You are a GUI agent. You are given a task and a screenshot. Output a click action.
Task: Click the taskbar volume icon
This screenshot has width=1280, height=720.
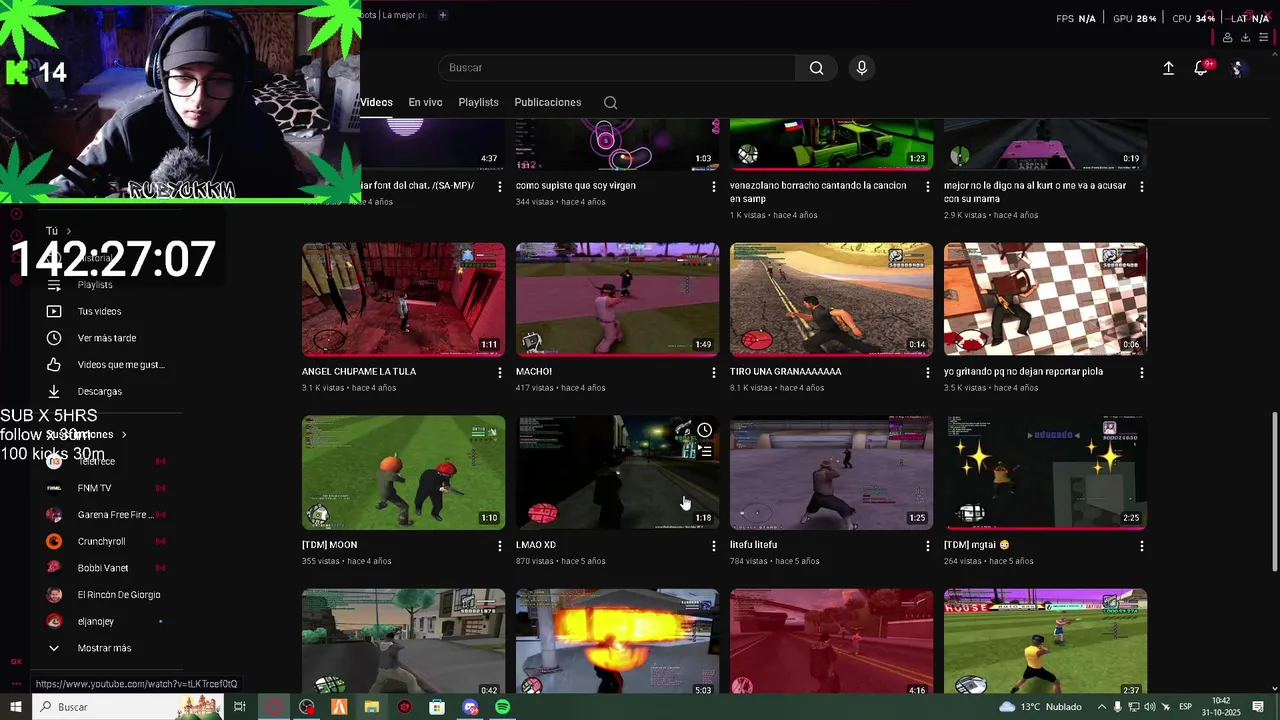[x=1151, y=707]
